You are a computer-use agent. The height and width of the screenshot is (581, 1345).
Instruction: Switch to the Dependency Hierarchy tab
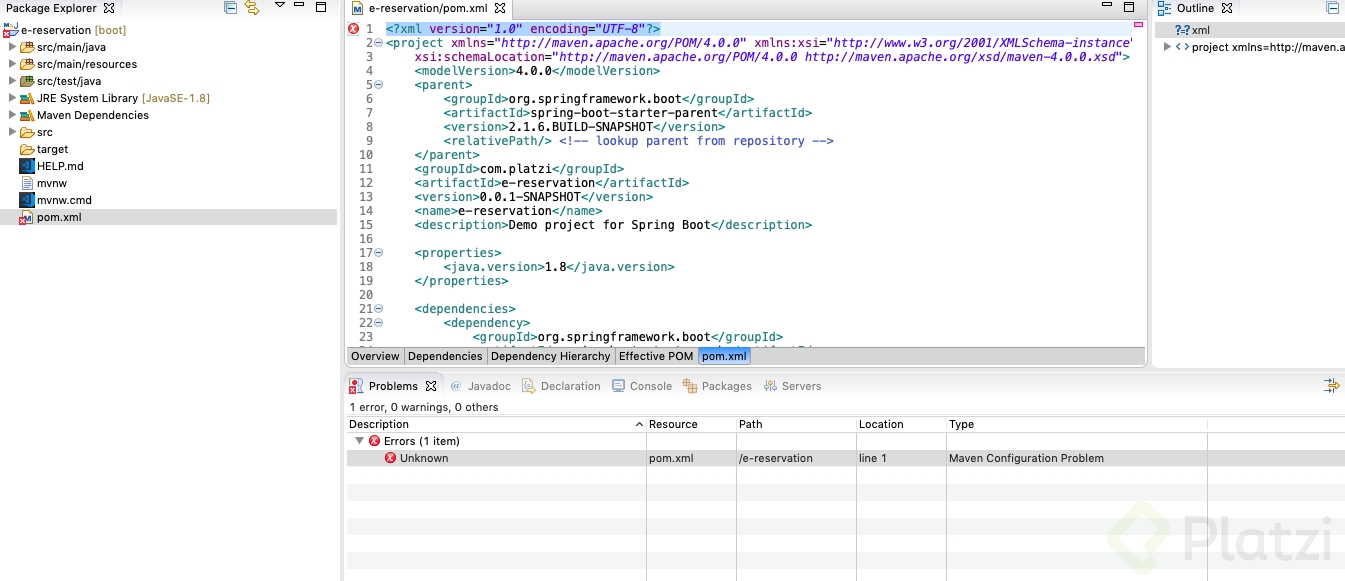pyautogui.click(x=550, y=356)
